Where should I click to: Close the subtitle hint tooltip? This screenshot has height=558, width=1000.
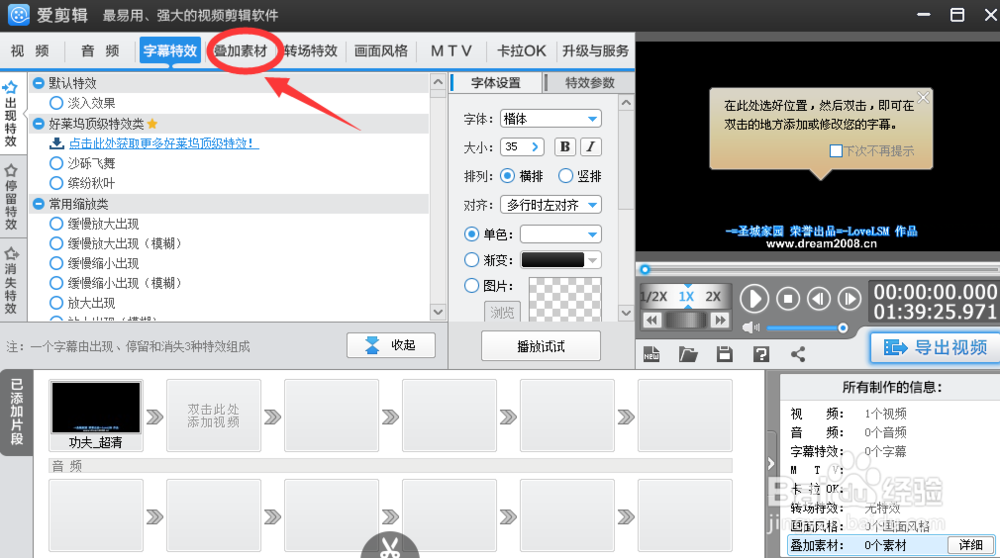(923, 97)
